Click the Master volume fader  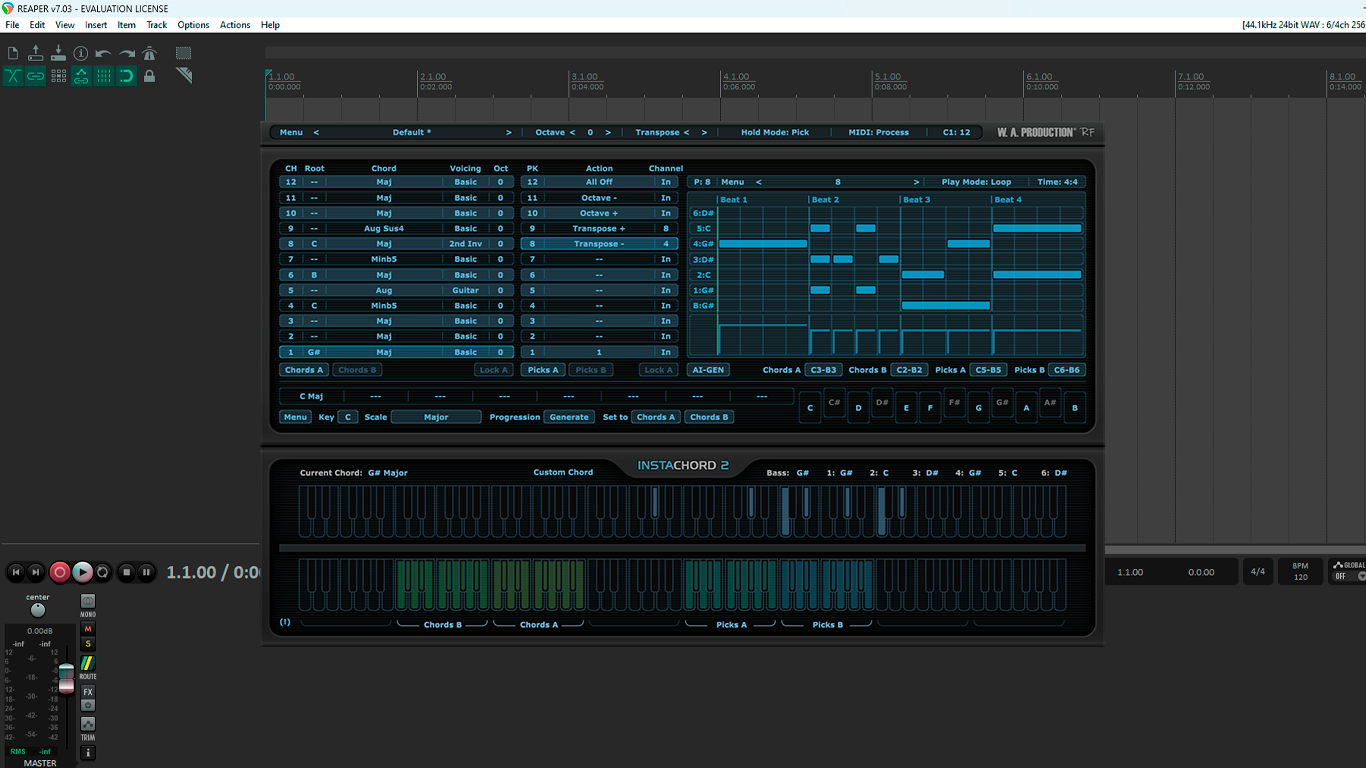pyautogui.click(x=66, y=676)
